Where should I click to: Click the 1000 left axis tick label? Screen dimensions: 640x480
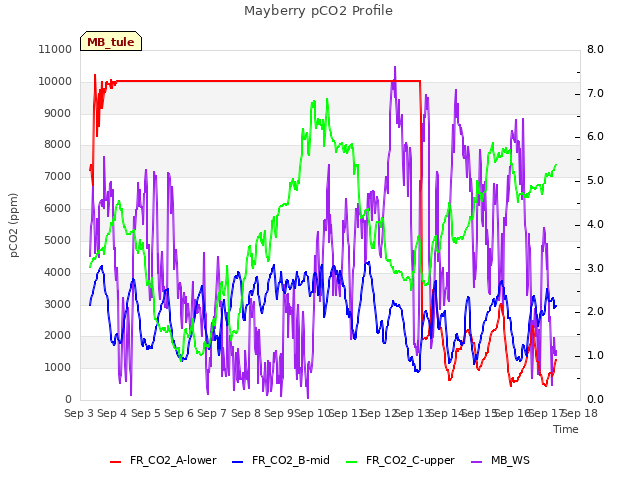58,367
